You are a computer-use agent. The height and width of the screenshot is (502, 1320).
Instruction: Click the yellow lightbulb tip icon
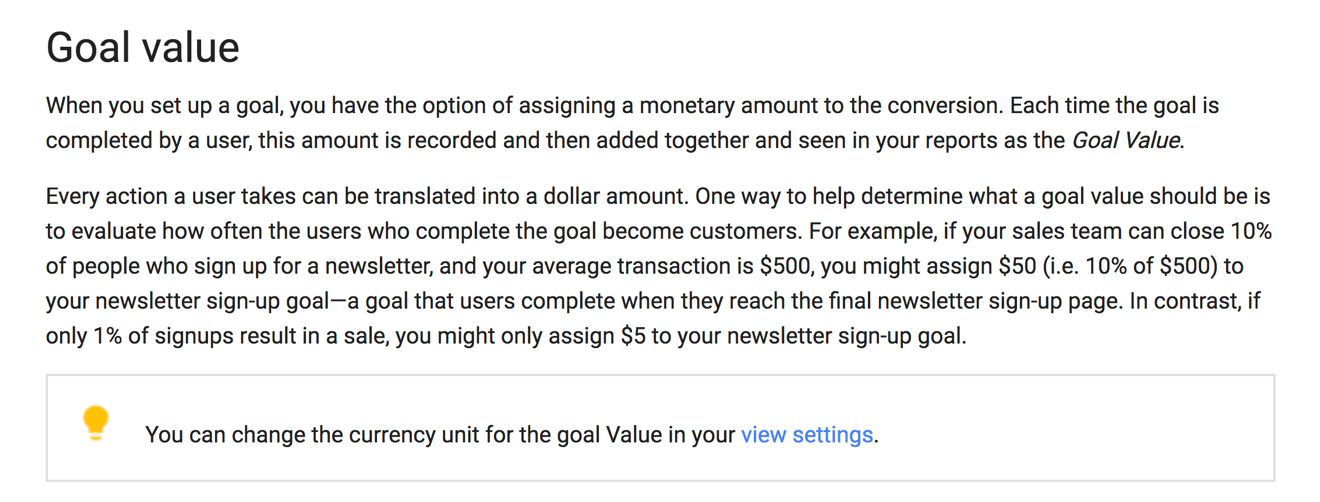[x=95, y=423]
